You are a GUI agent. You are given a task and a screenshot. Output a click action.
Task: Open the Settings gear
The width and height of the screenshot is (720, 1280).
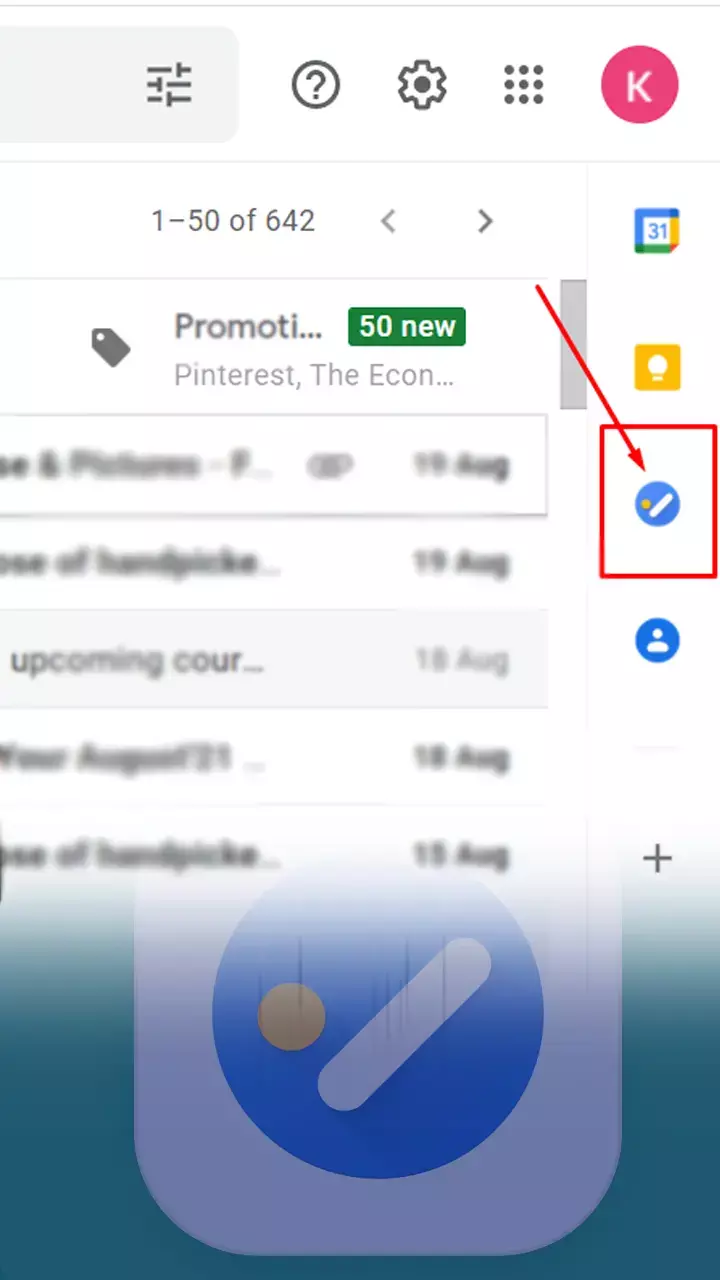(x=422, y=85)
